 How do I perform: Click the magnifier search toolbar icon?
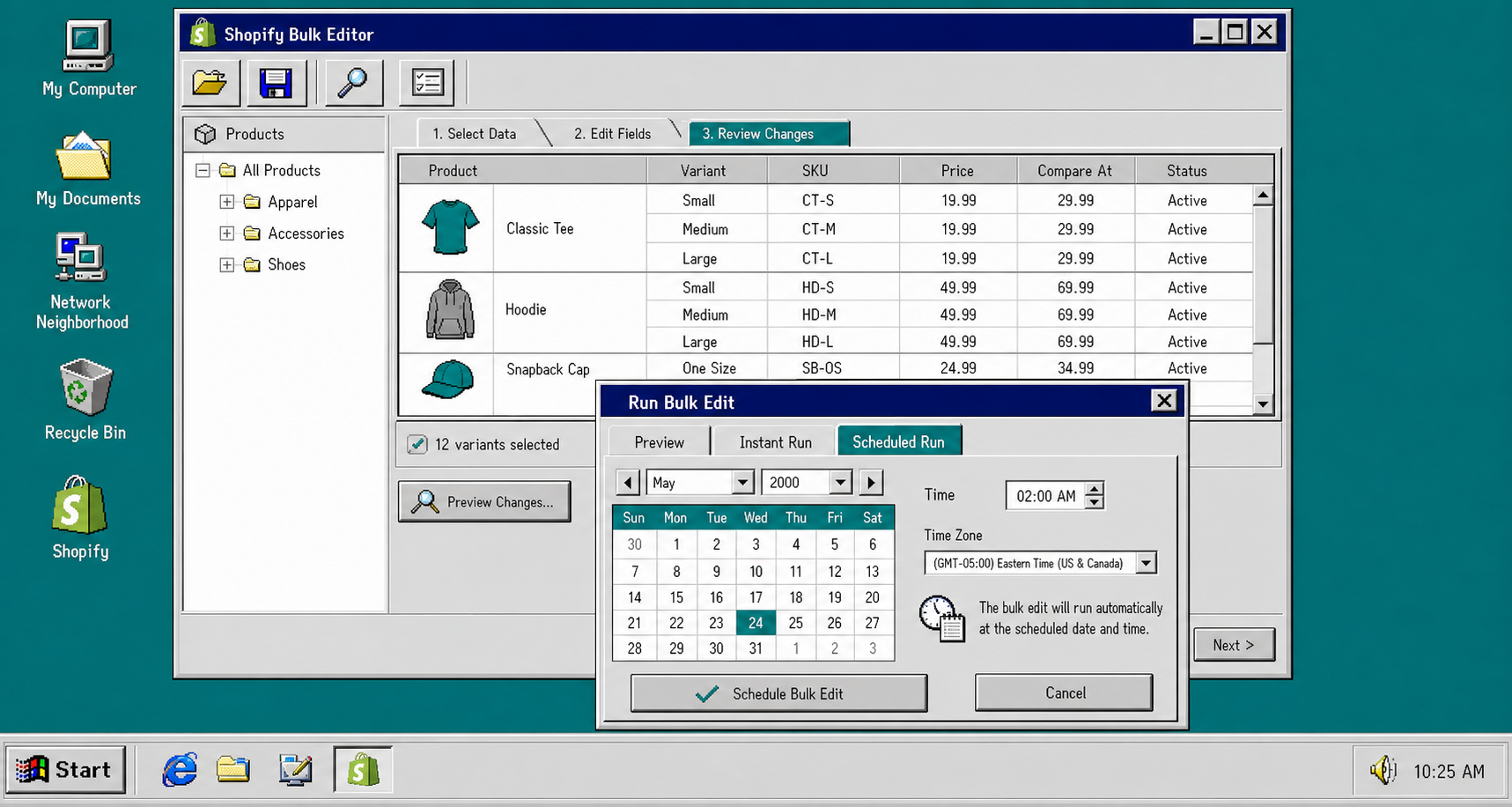coord(353,83)
